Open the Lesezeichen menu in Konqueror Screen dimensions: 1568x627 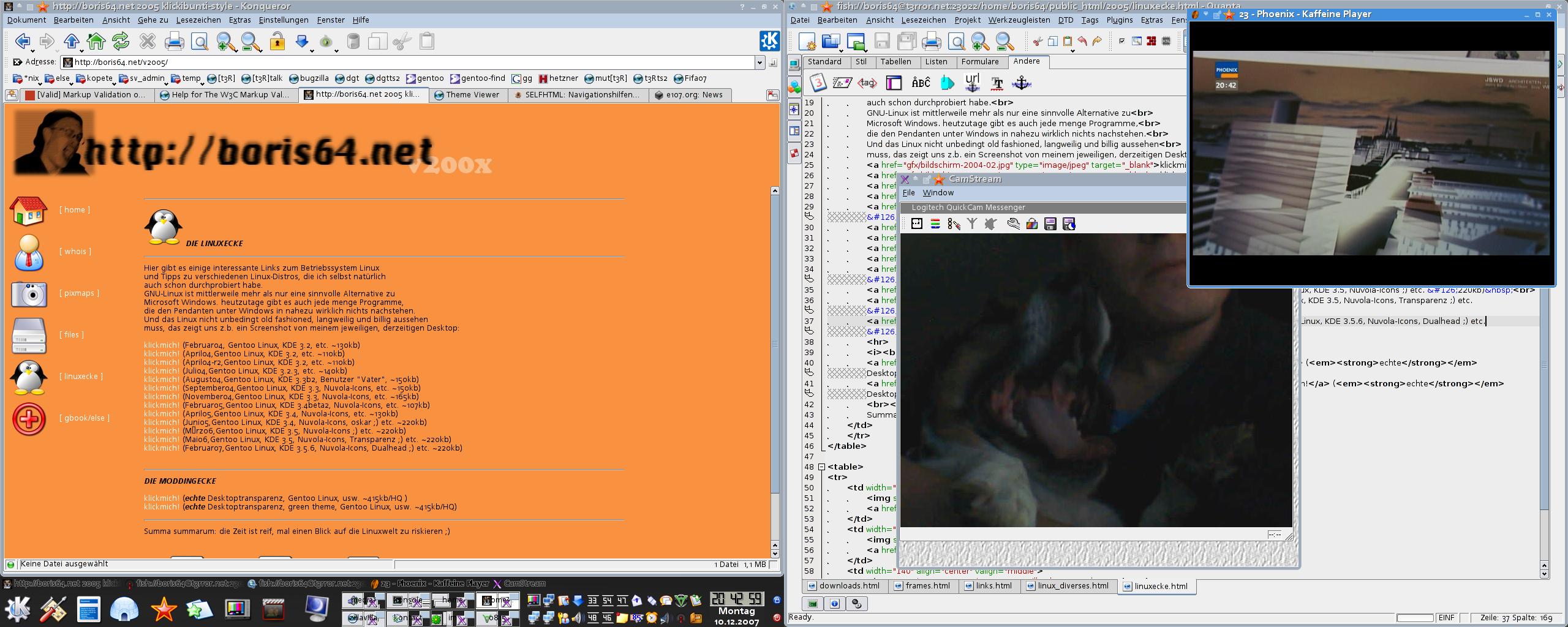click(198, 20)
